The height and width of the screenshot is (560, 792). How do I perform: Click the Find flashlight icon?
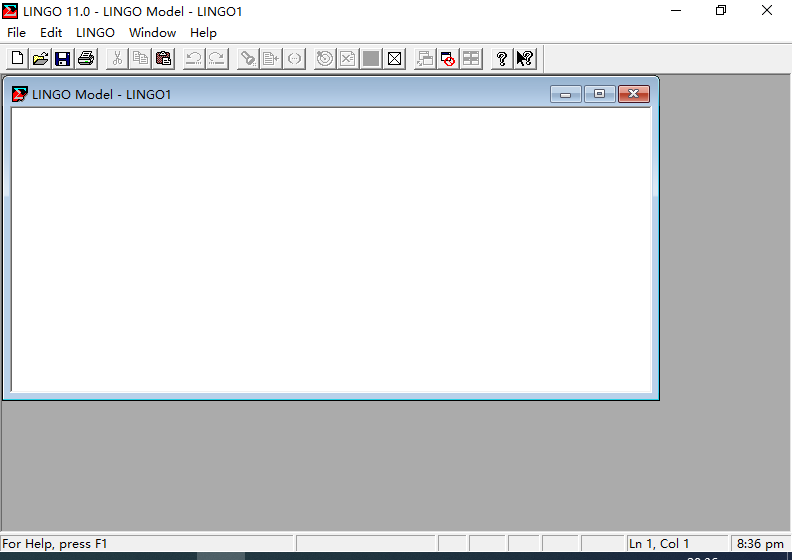click(x=248, y=59)
